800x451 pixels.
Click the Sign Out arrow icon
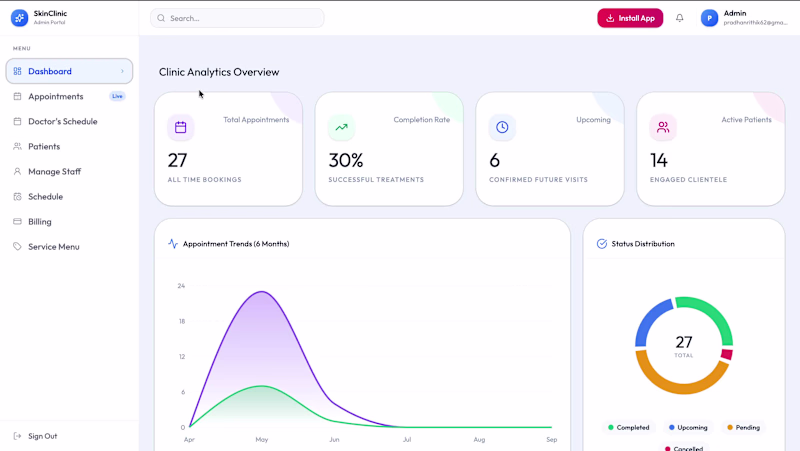click(x=17, y=436)
